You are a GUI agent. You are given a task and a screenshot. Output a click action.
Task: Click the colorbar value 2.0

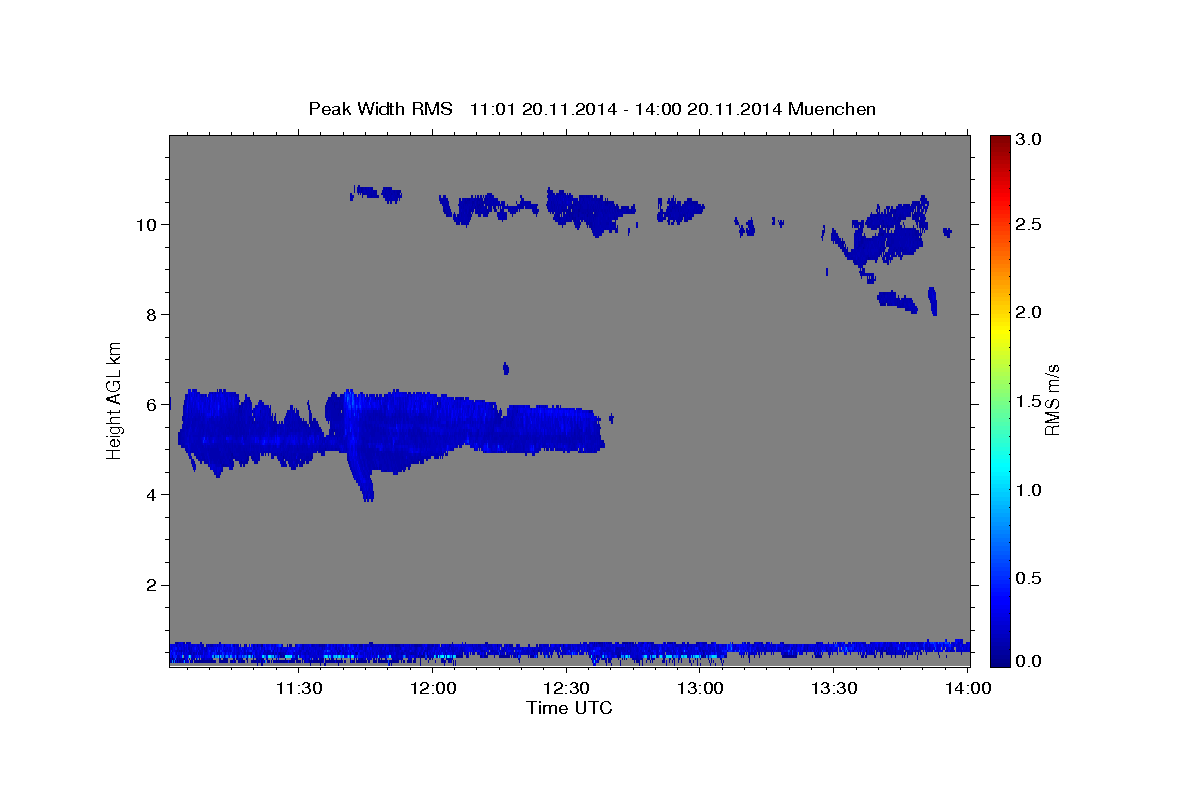coord(1030,313)
